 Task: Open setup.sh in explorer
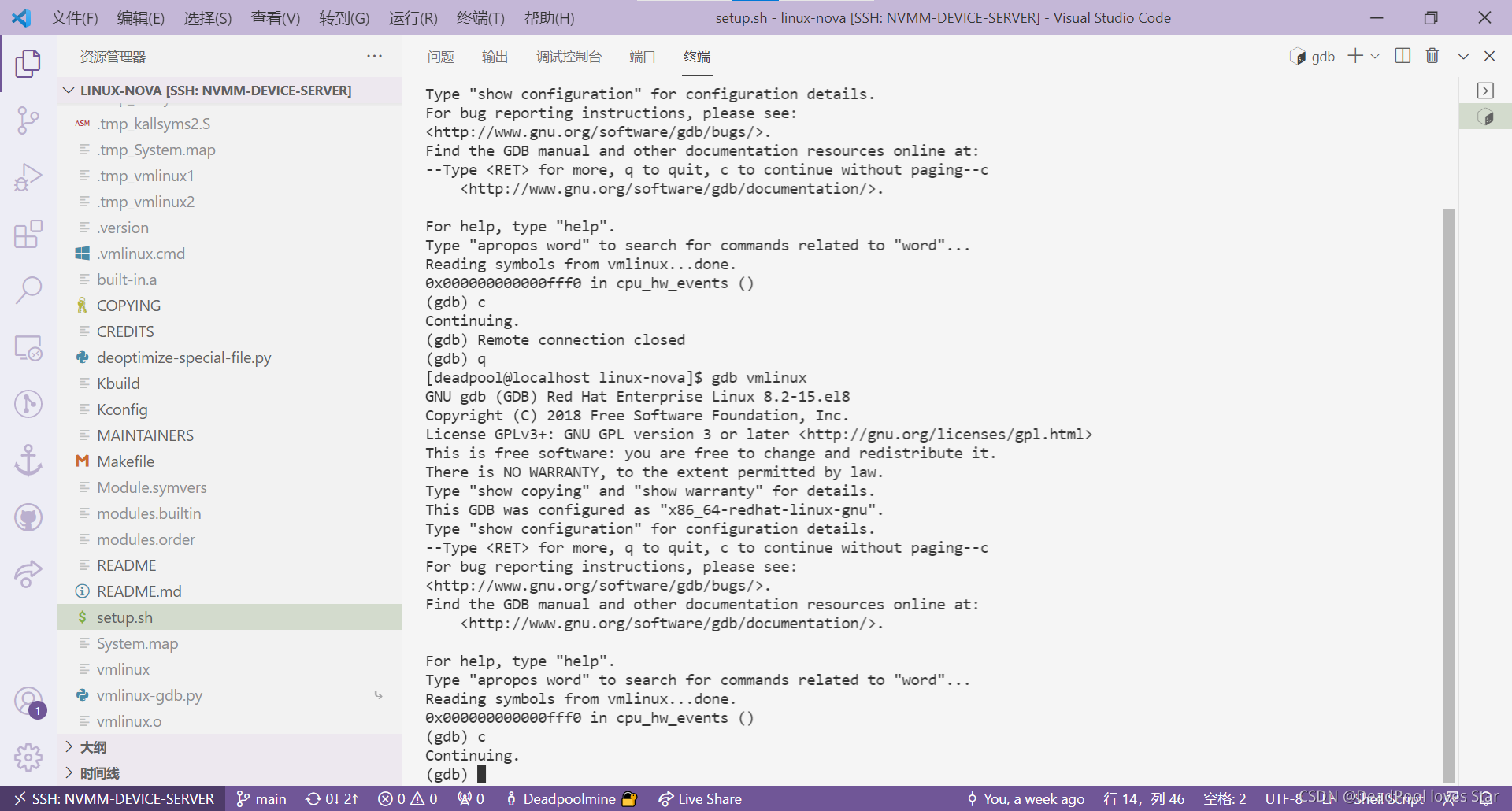pyautogui.click(x=229, y=617)
